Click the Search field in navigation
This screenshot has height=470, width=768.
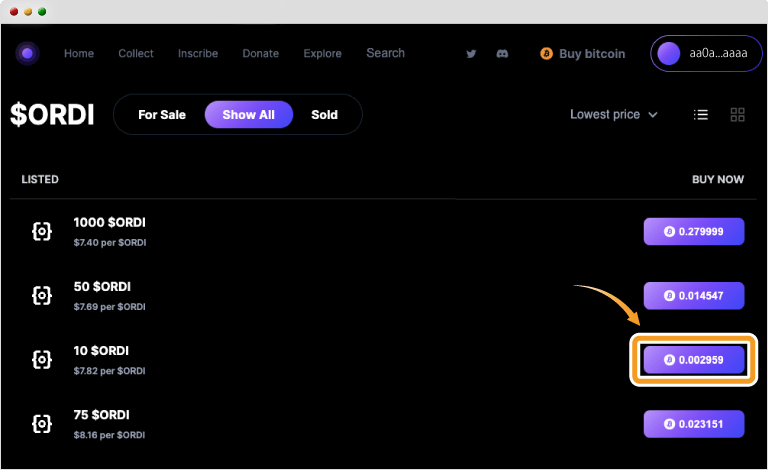point(385,53)
